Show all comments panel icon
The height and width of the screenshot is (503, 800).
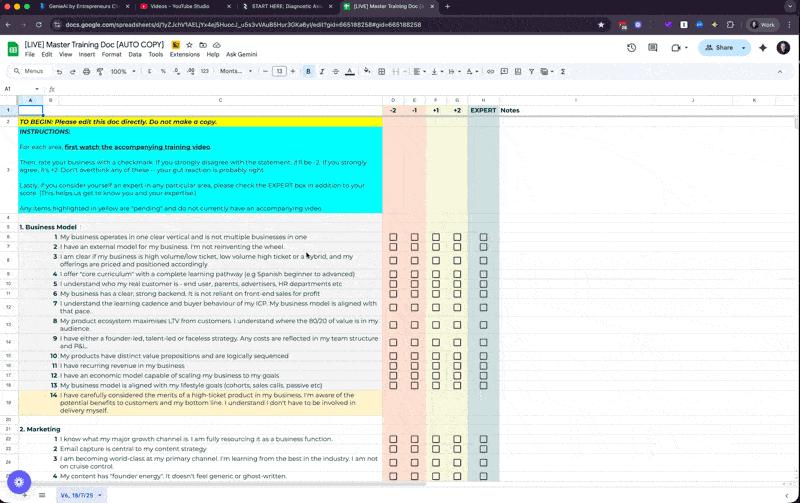[653, 47]
